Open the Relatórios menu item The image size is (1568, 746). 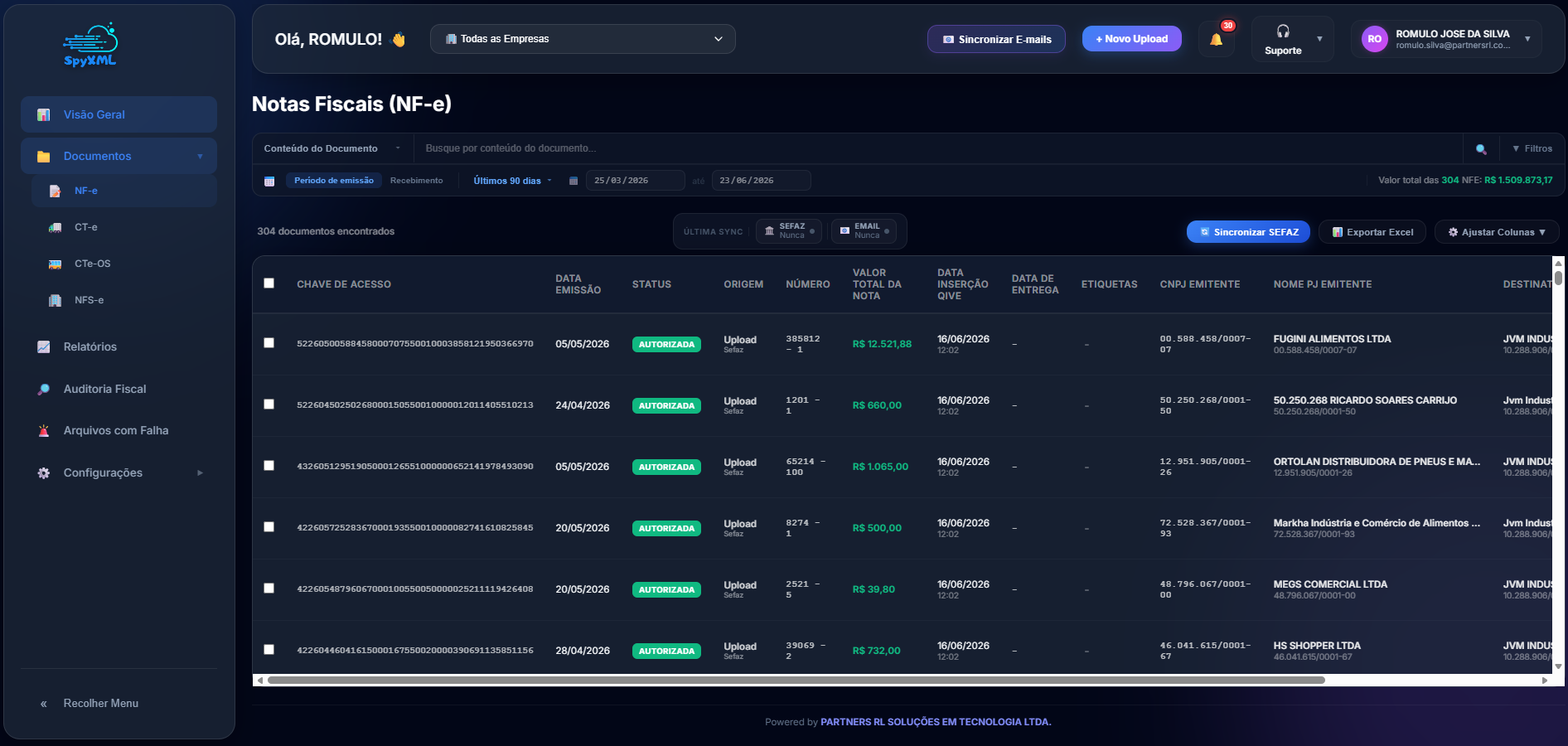point(119,346)
